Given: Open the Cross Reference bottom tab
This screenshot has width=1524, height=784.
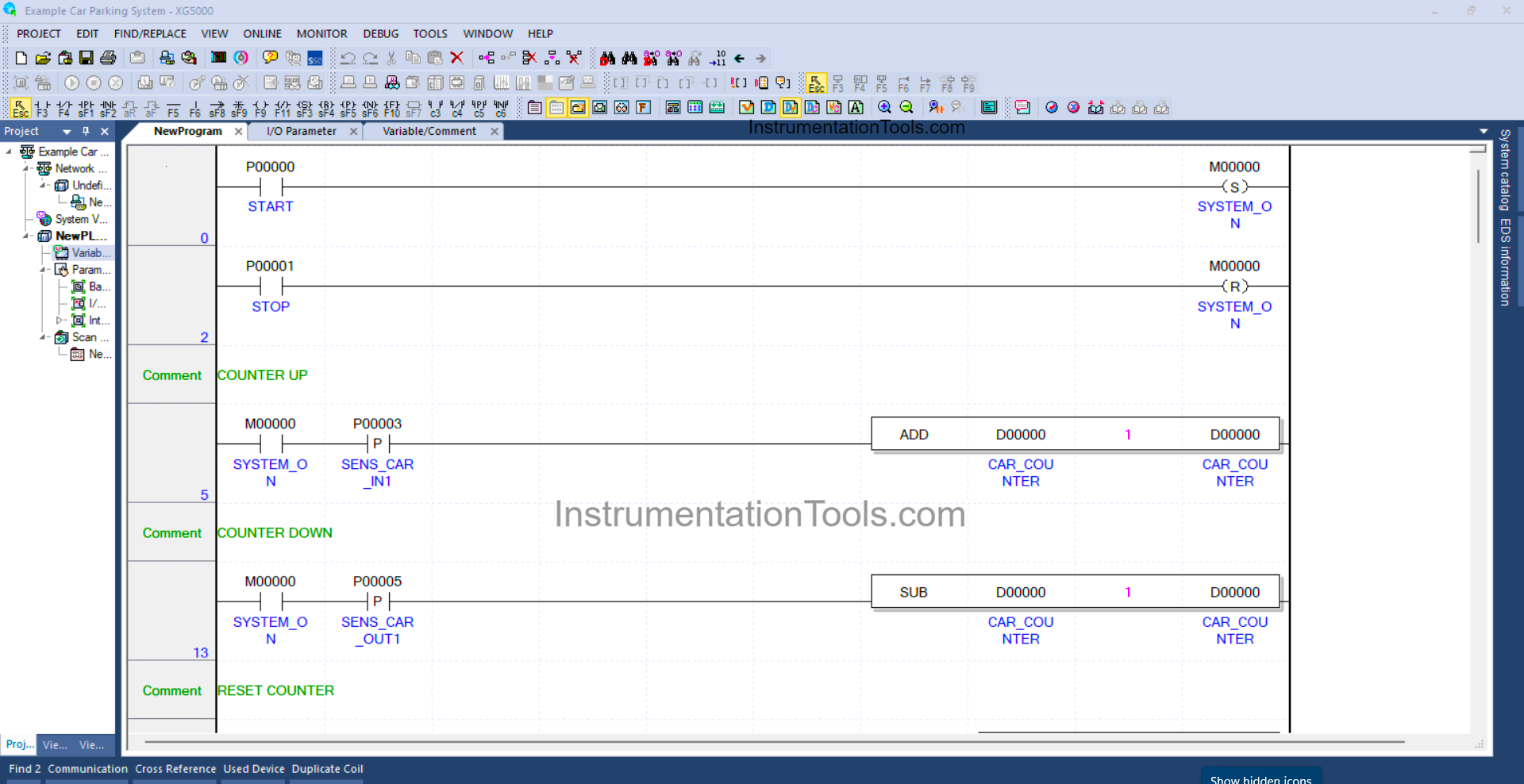Looking at the screenshot, I should tap(175, 769).
